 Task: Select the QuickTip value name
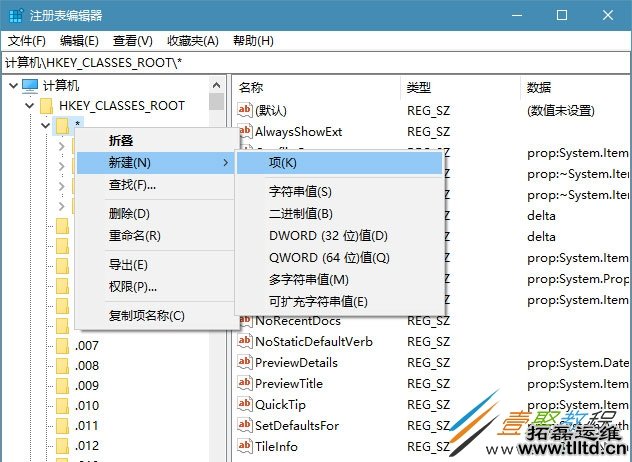[x=280, y=404]
